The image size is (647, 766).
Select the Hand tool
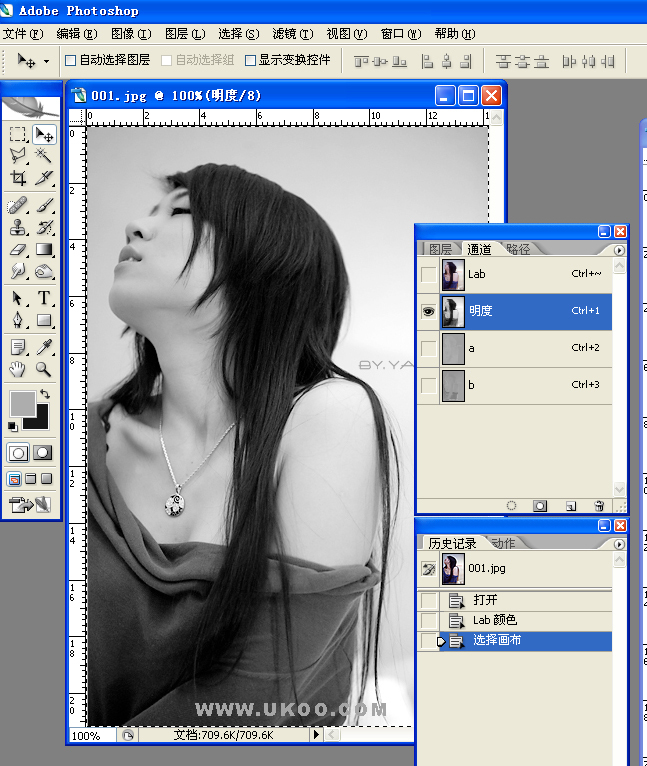click(x=18, y=369)
